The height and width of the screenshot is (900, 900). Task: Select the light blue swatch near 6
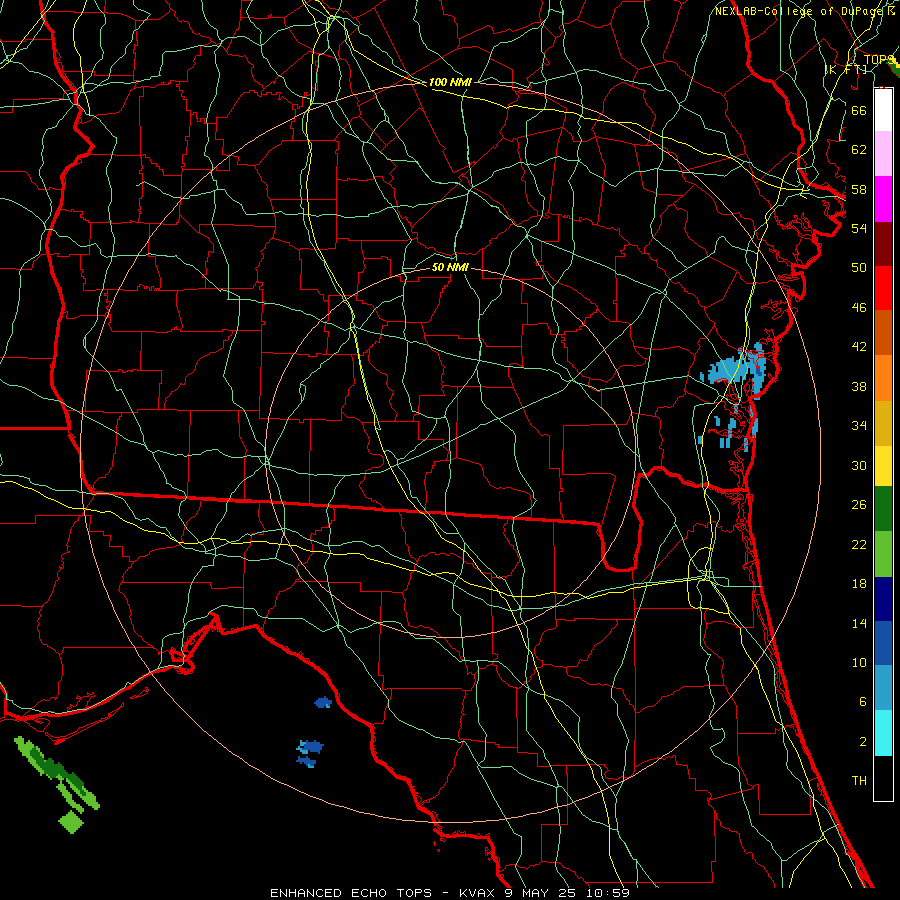pos(883,688)
